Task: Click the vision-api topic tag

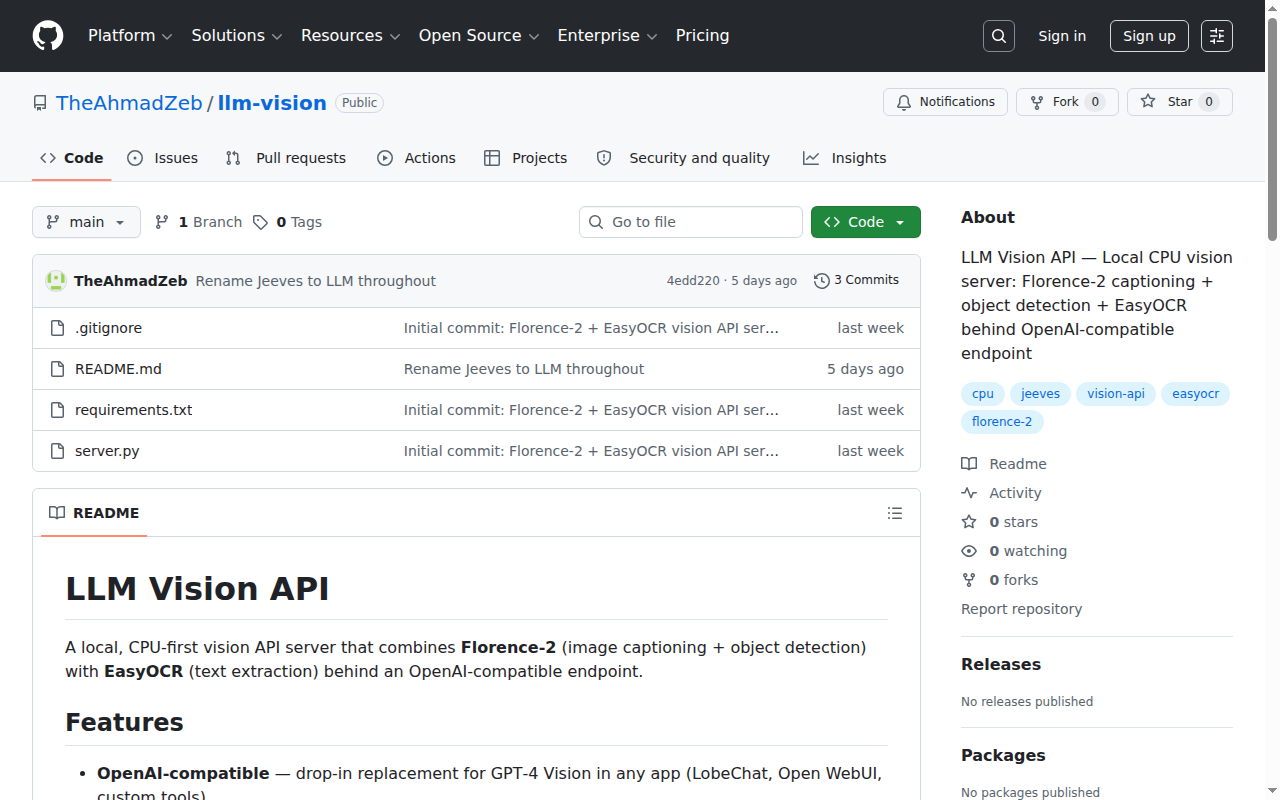Action: [1116, 394]
